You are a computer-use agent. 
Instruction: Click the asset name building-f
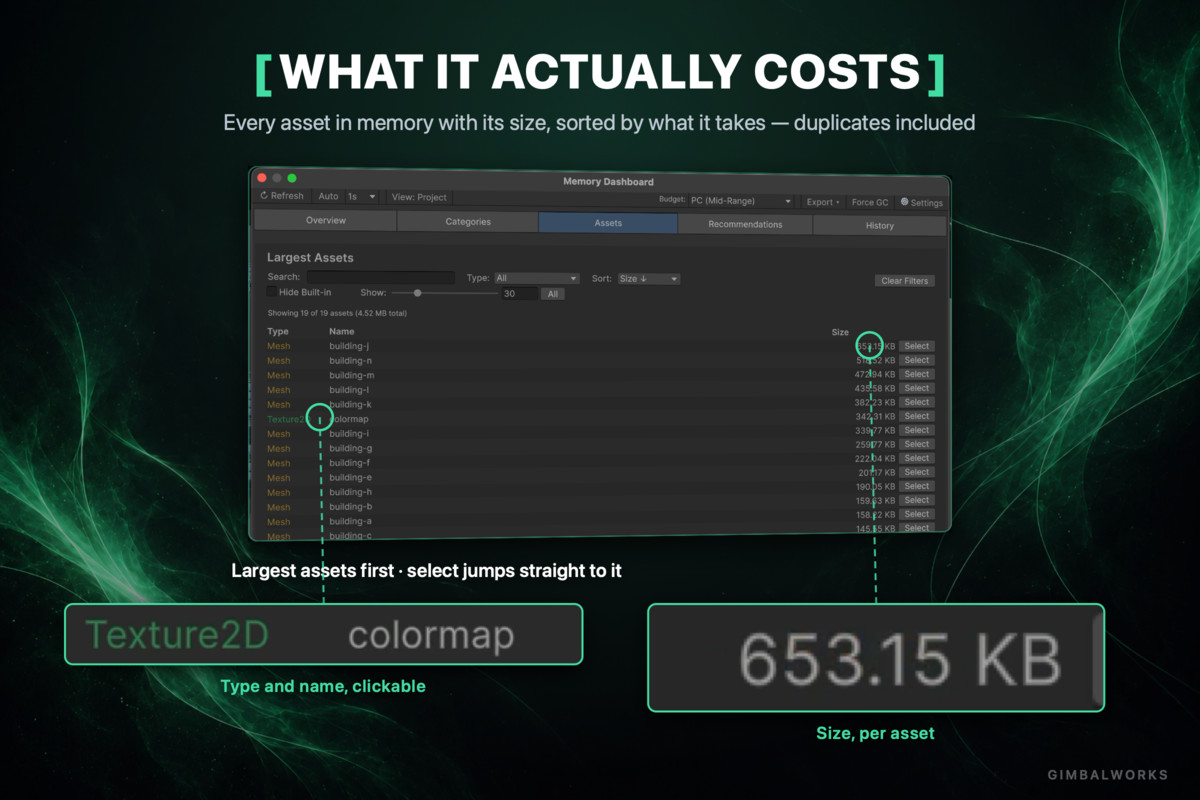(349, 463)
